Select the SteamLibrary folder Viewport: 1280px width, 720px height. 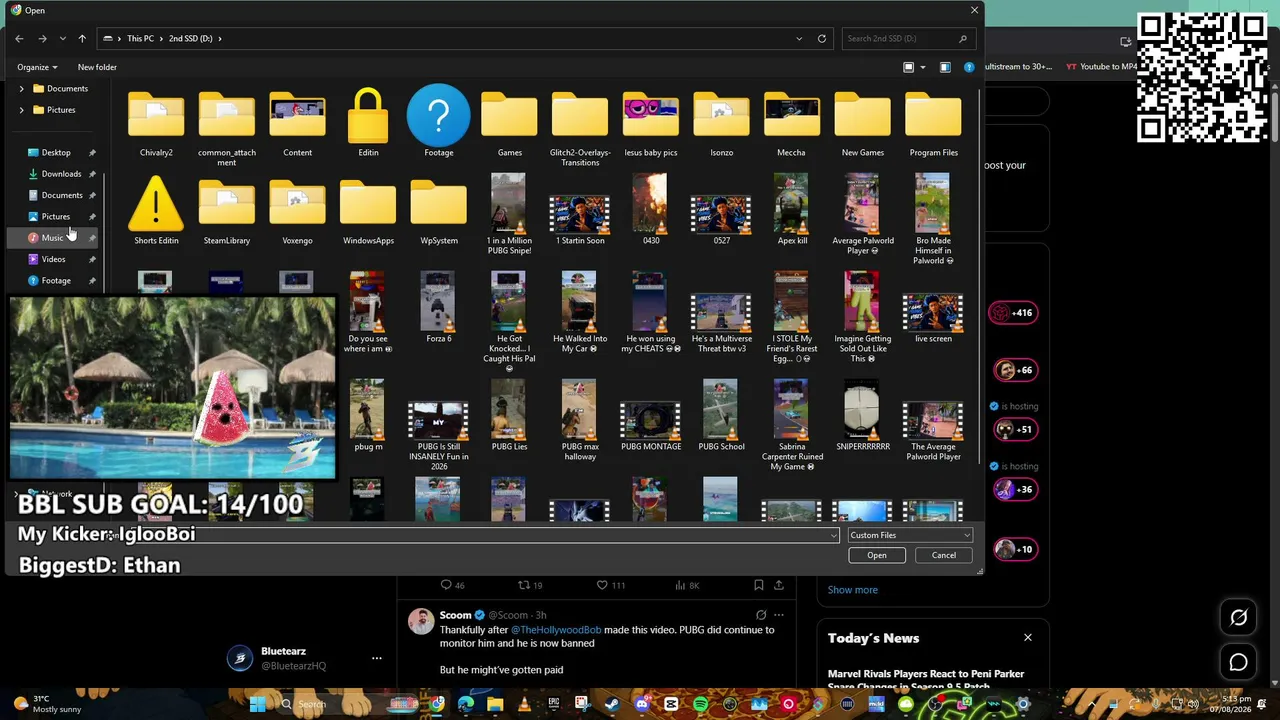[227, 211]
